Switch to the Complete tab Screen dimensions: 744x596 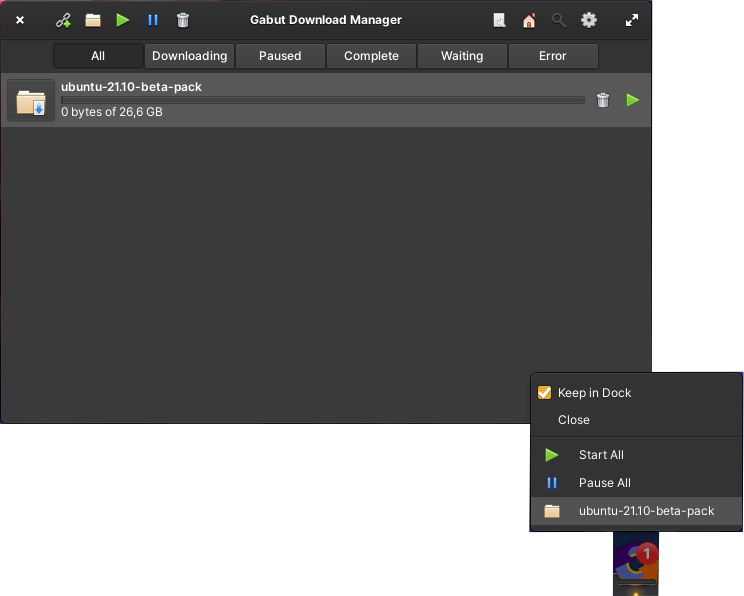[x=371, y=56]
